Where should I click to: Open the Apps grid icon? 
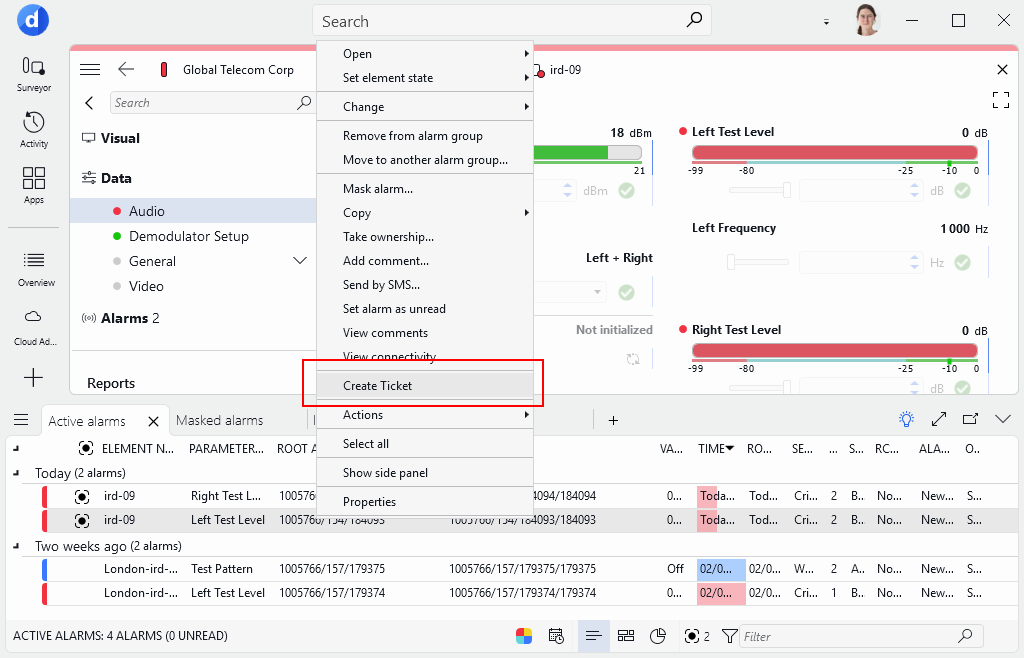click(x=33, y=185)
